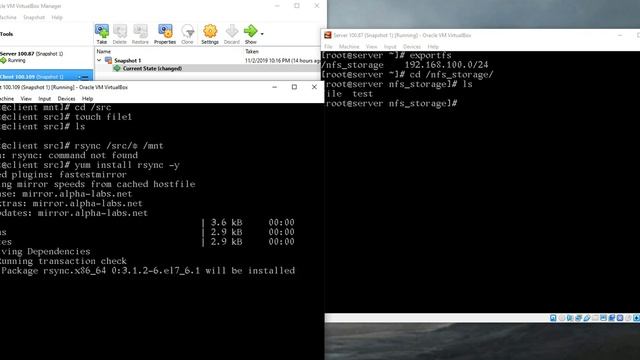The height and width of the screenshot is (360, 640).
Task: Open the Help menu in Client VM window
Action: coord(87,99)
